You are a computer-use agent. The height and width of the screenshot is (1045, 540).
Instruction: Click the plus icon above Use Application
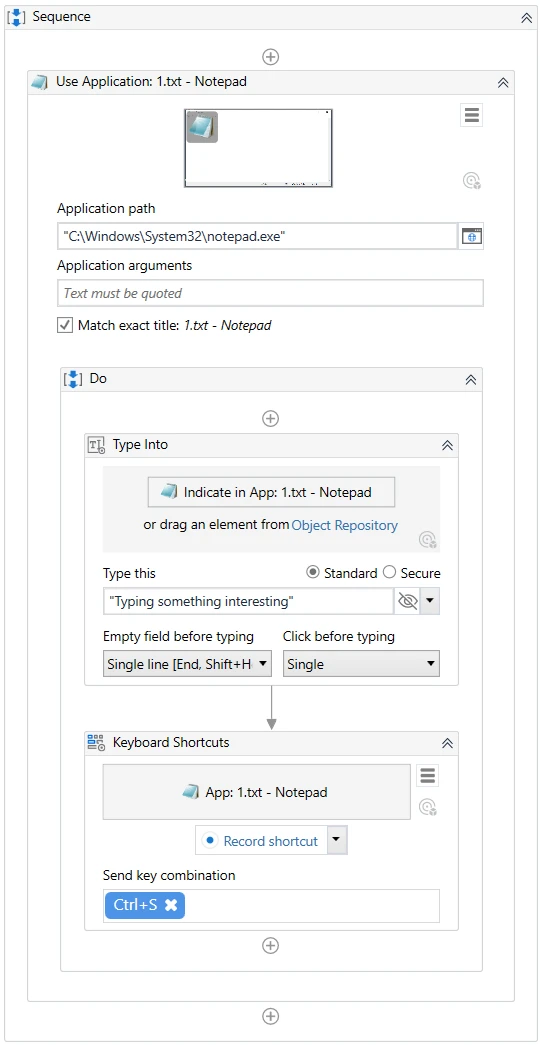tap(270, 57)
